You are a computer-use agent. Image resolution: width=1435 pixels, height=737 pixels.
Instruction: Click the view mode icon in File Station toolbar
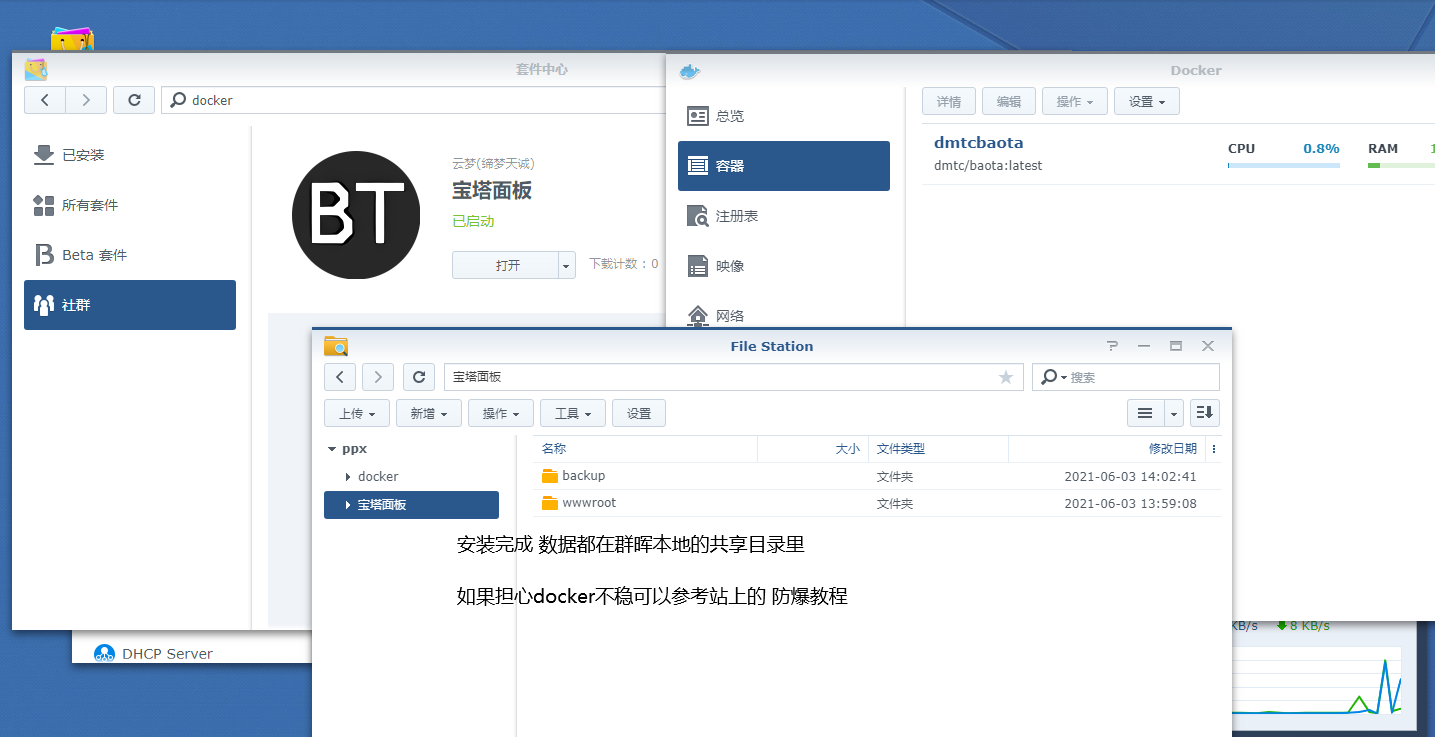[x=1145, y=412]
